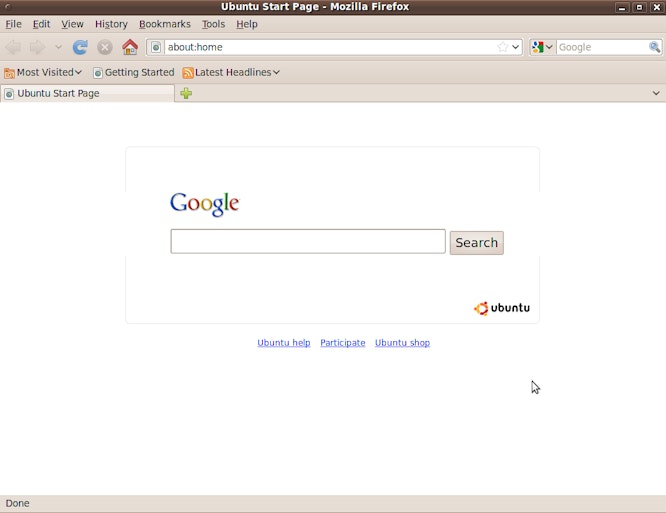Image resolution: width=666 pixels, height=513 pixels.
Task: Open the History menu
Action: 111,24
